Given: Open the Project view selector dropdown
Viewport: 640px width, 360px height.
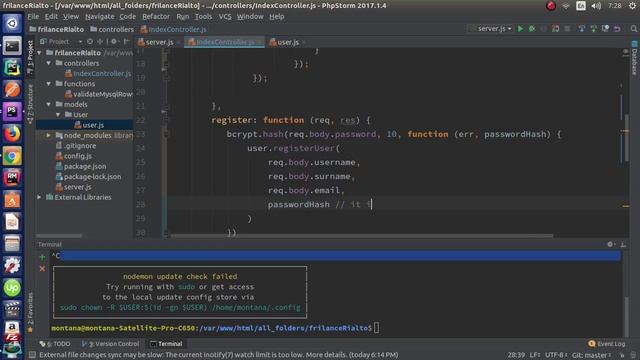Looking at the screenshot, I should [61, 41].
